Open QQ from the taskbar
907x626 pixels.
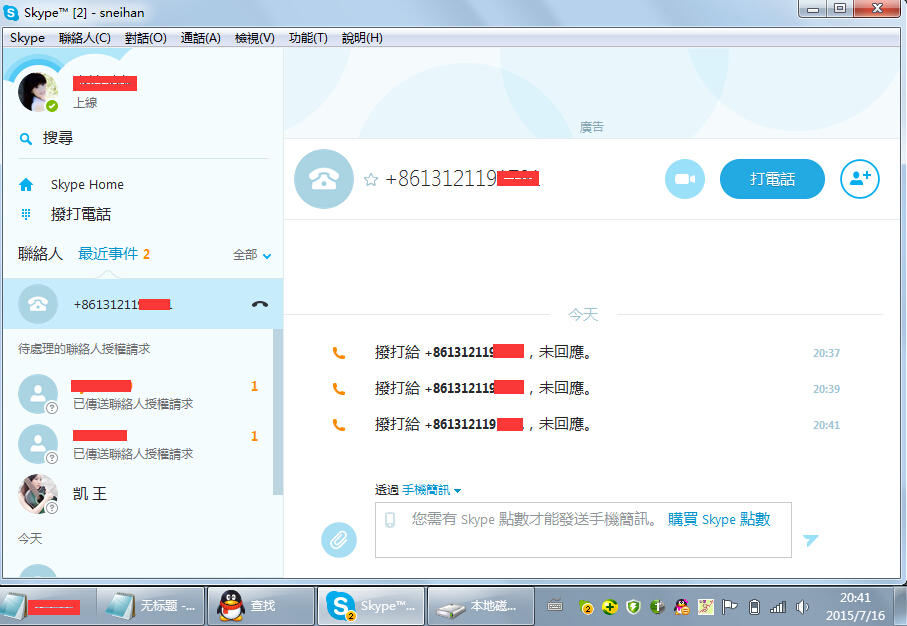point(260,605)
